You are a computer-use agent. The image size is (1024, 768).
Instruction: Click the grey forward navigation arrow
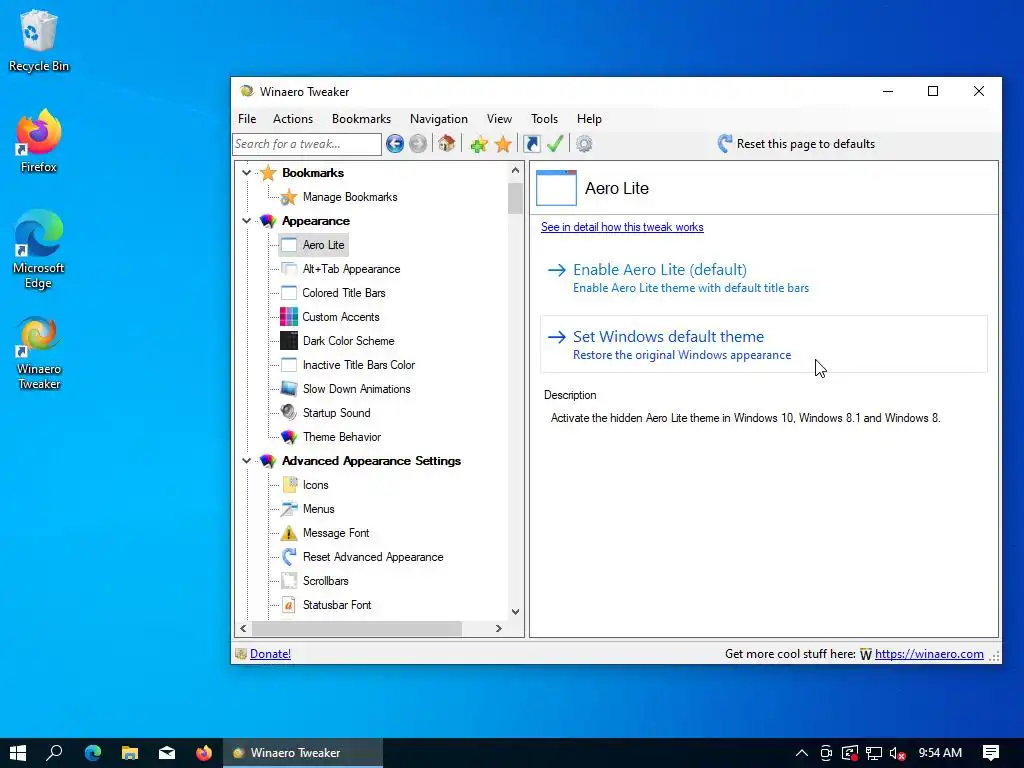418,144
